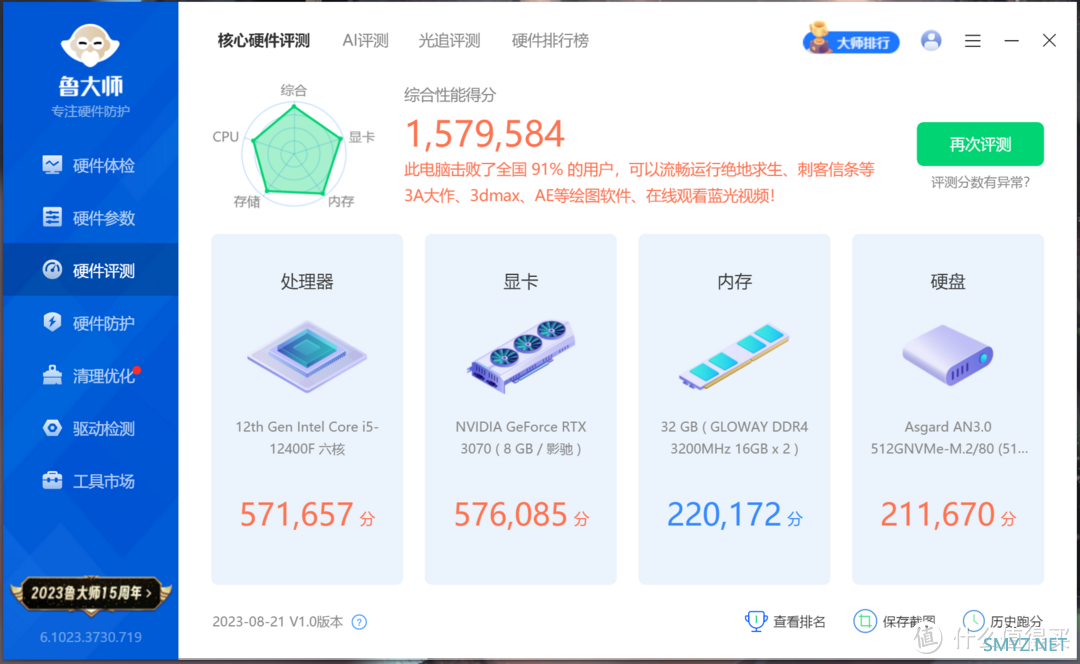Click the 显卡 card heading

(x=521, y=281)
